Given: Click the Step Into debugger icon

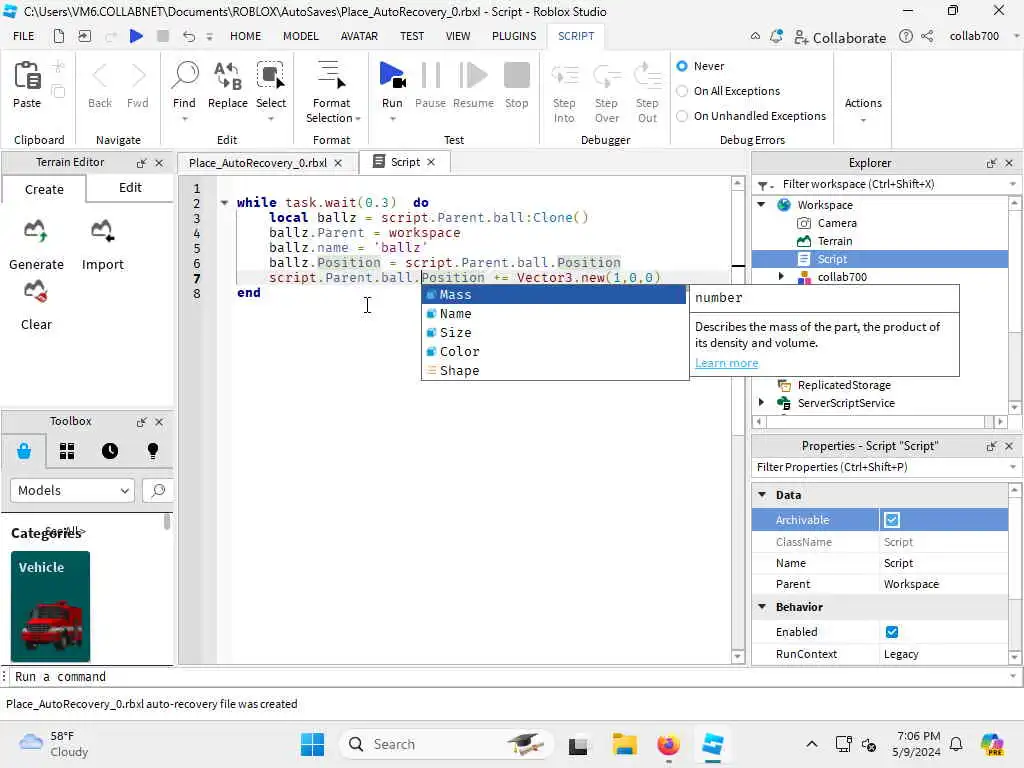Looking at the screenshot, I should (564, 76).
